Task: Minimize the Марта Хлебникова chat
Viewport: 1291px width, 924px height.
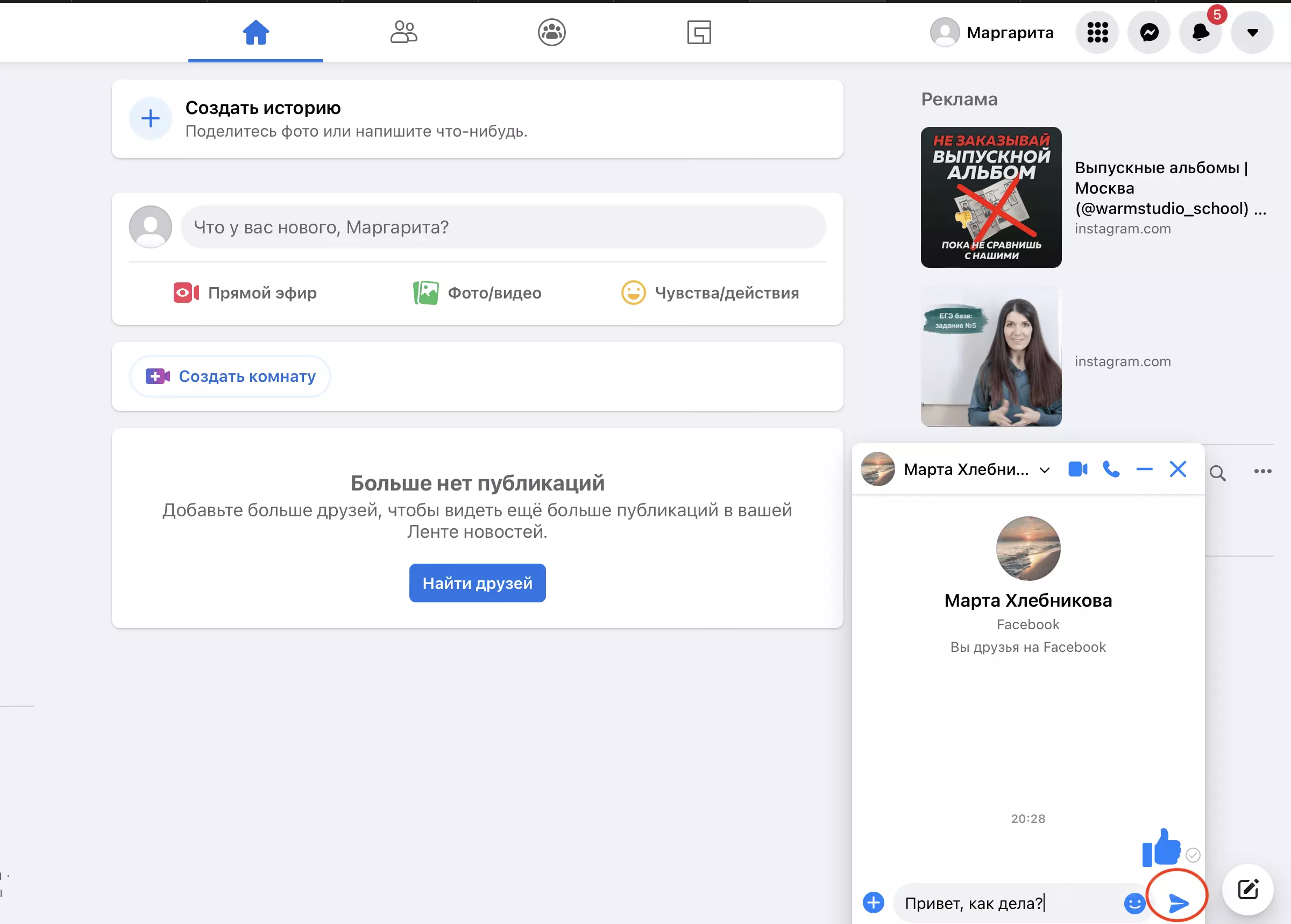Action: pos(1144,470)
